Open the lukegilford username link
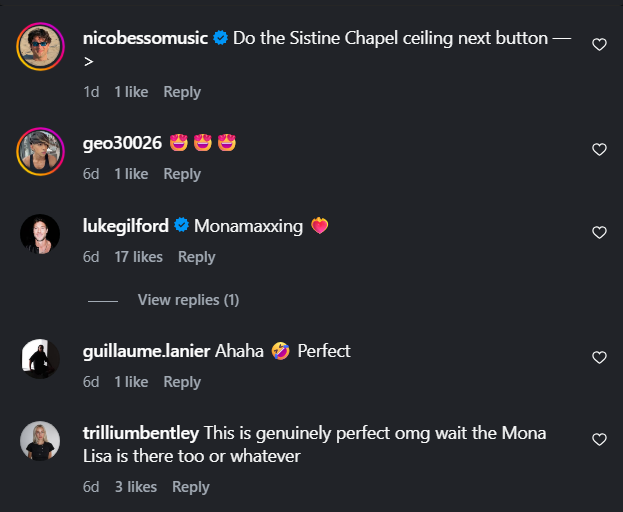The height and width of the screenshot is (512, 623). (126, 226)
